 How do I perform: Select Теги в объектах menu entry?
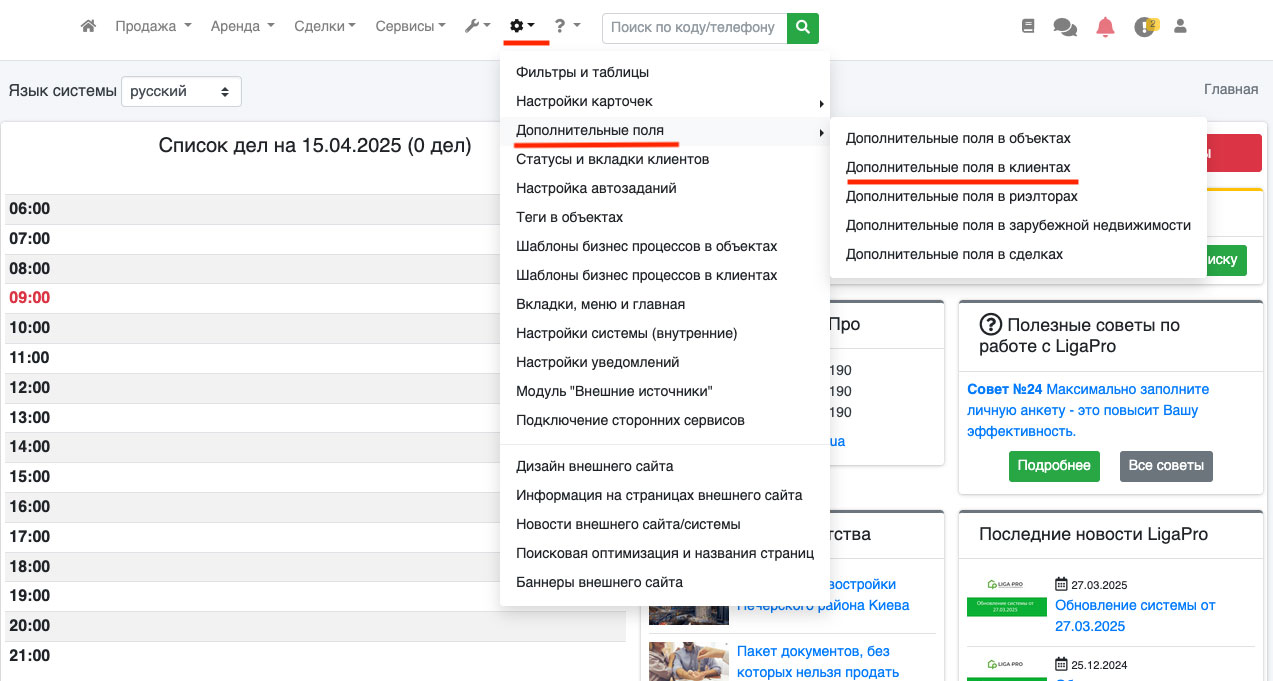pyautogui.click(x=569, y=217)
